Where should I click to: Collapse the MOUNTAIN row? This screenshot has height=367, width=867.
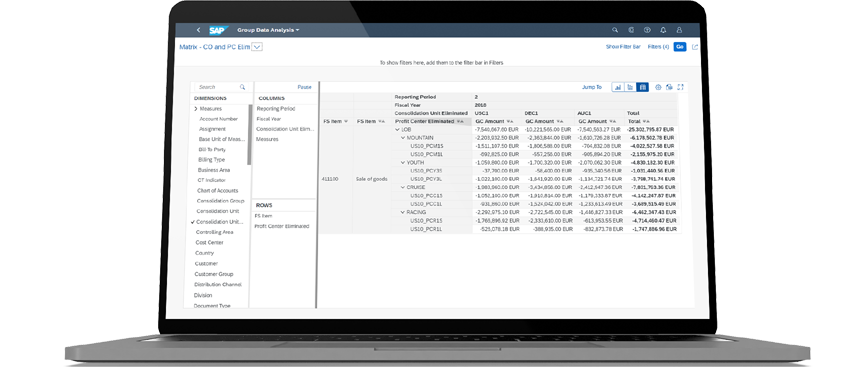[x=403, y=138]
